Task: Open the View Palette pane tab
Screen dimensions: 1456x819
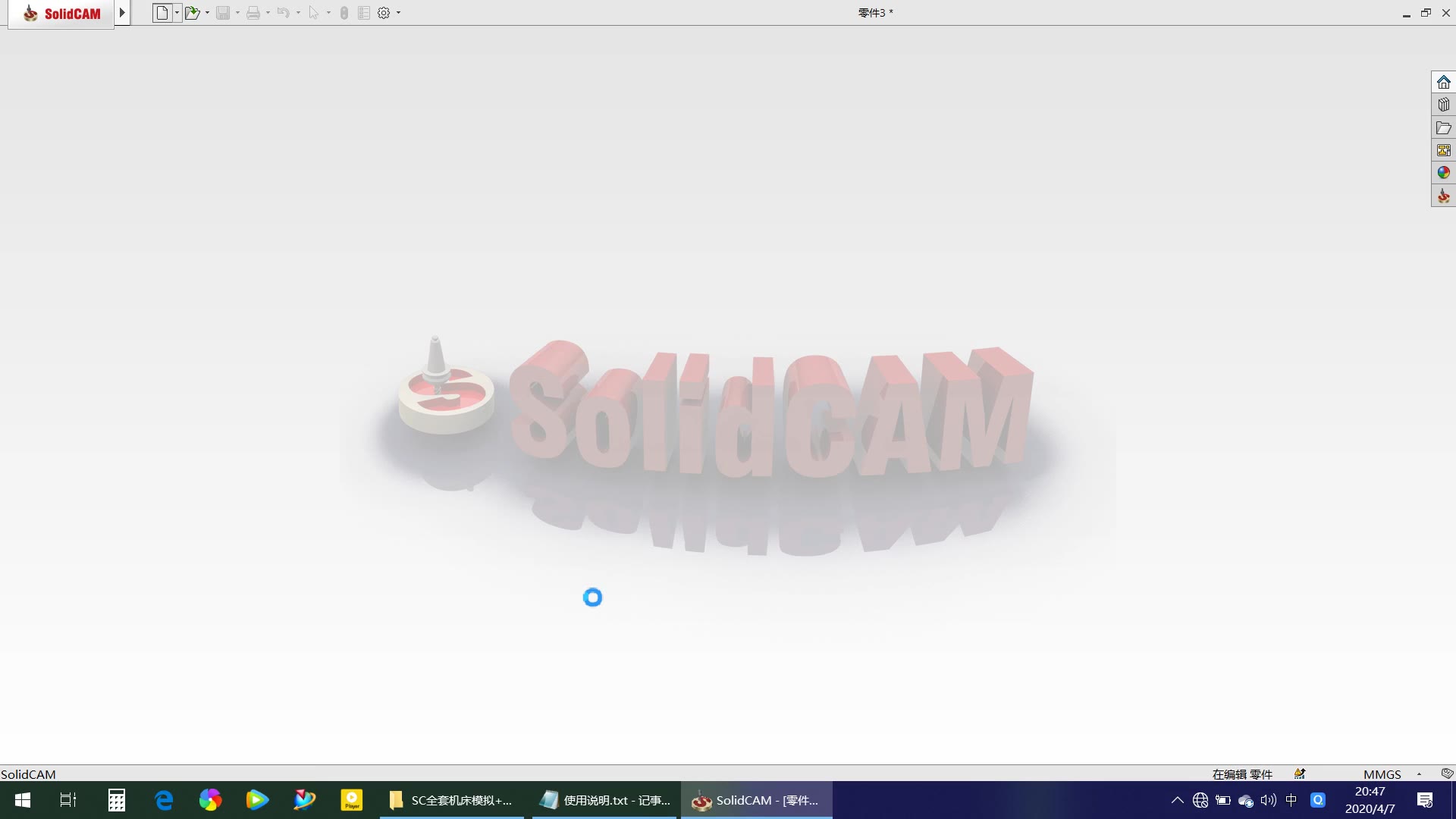Action: pos(1443,150)
